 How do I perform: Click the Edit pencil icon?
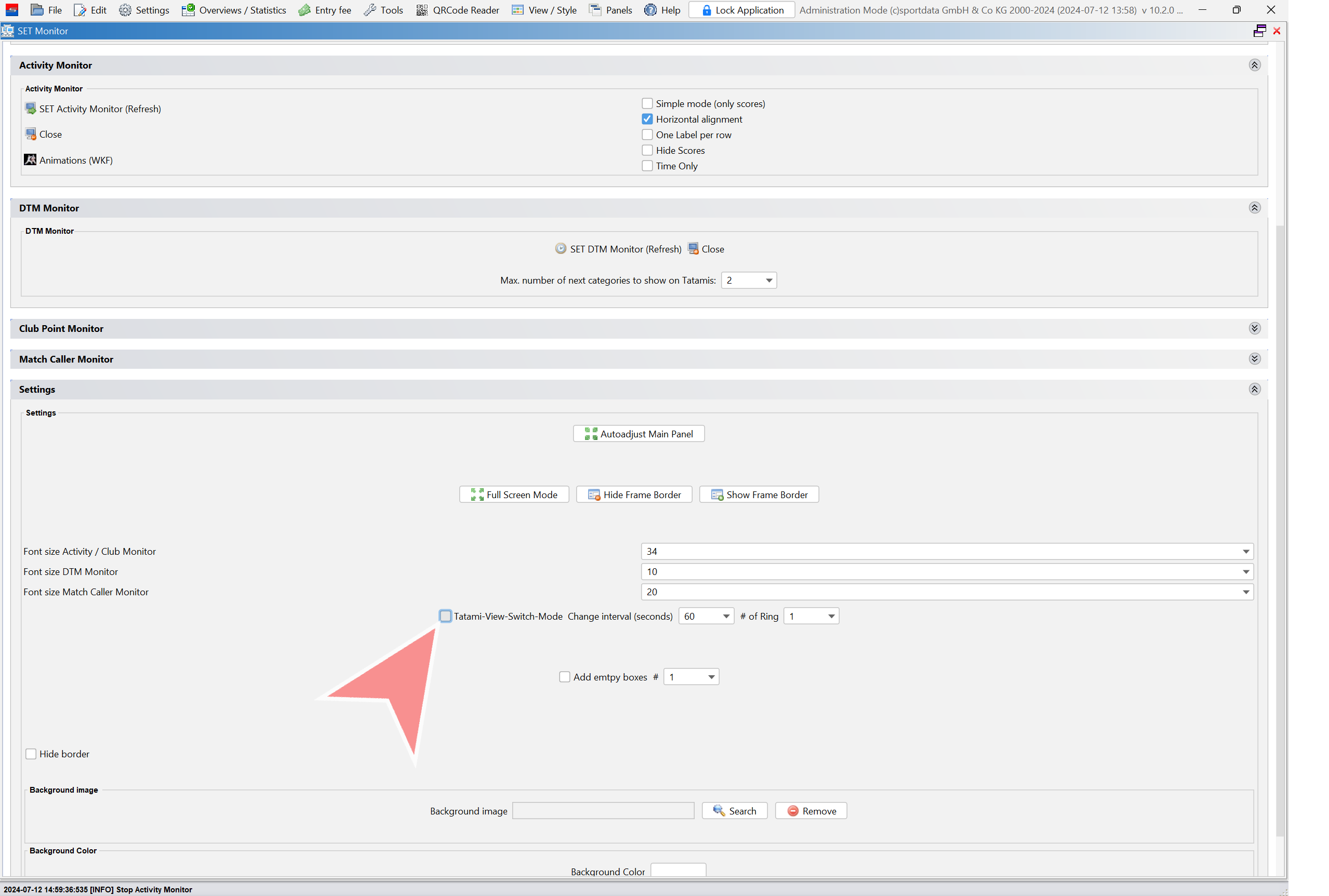tap(80, 10)
